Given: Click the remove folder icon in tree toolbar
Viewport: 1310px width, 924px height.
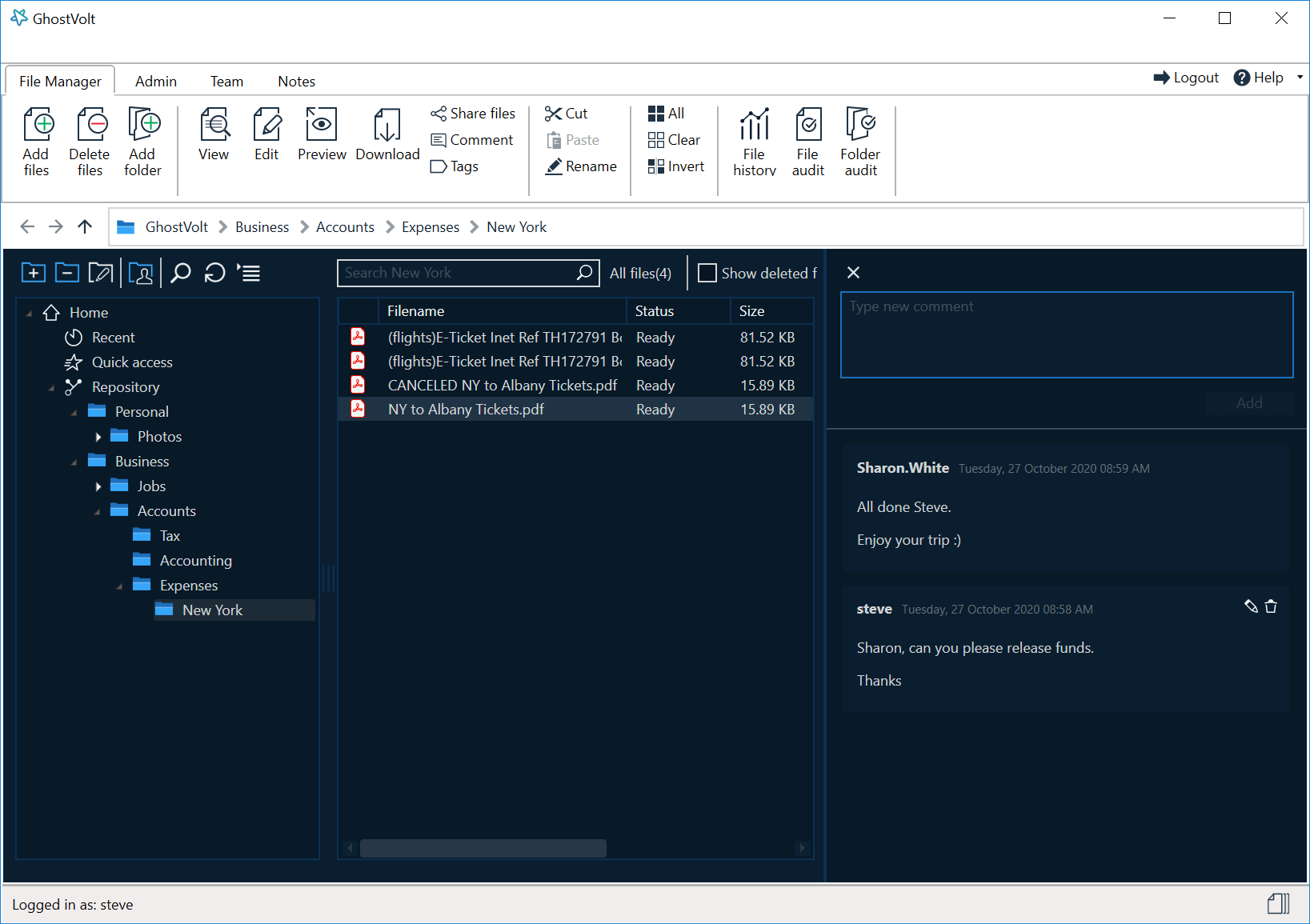Looking at the screenshot, I should (67, 273).
